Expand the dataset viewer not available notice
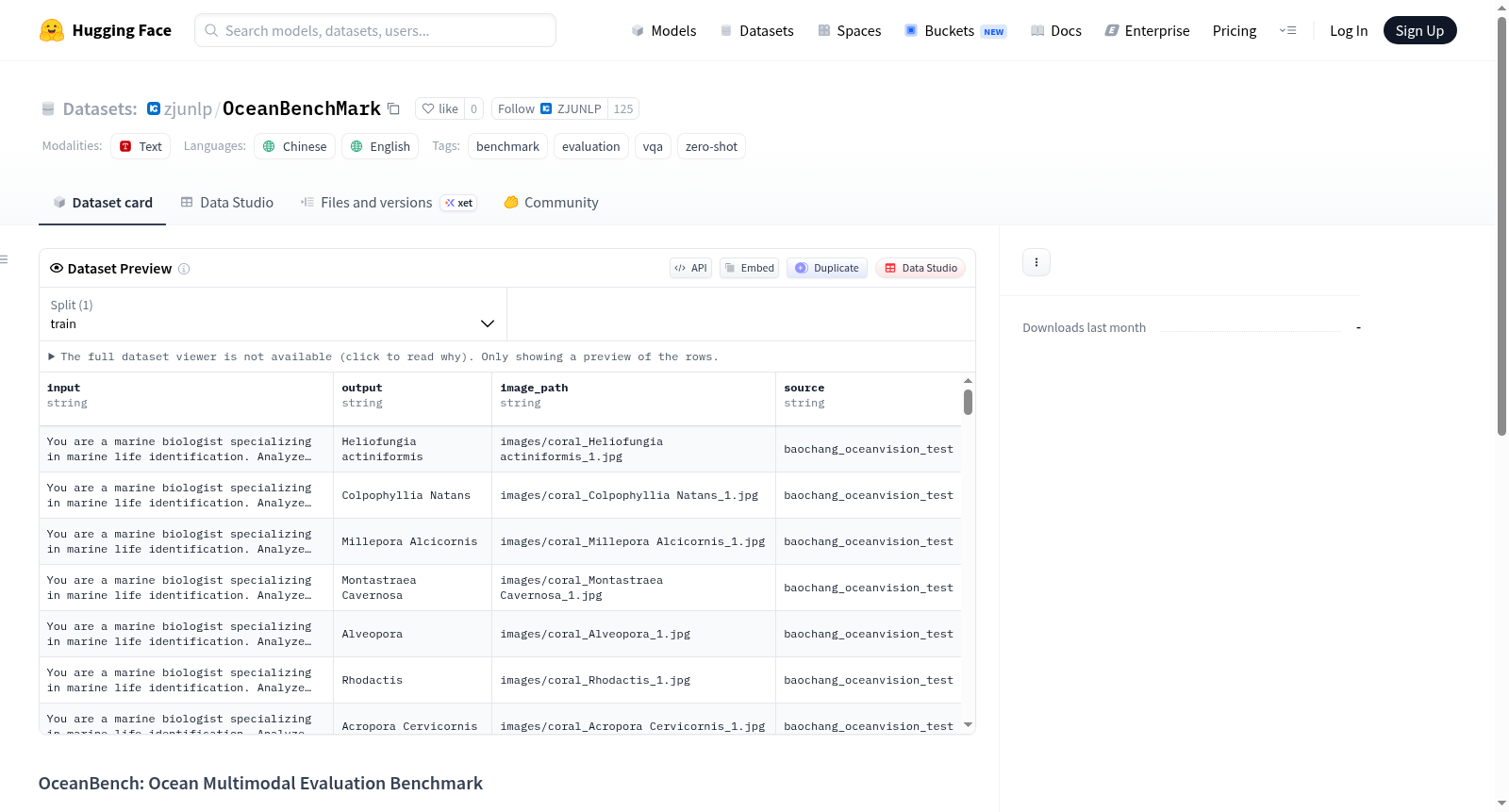1509x812 pixels. 383,356
